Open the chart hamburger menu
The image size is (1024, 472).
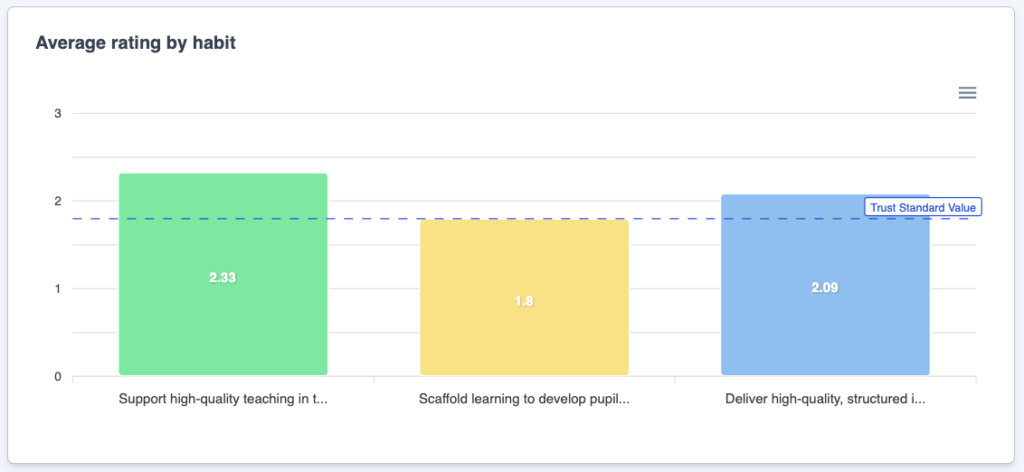967,93
